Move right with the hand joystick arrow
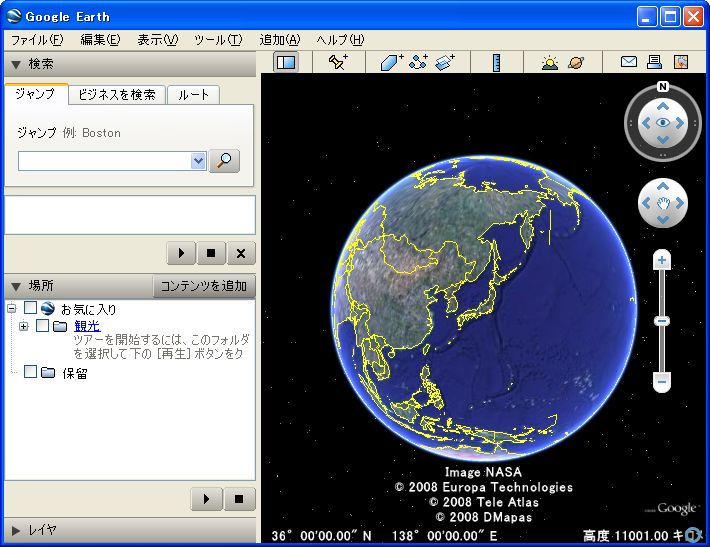The image size is (710, 547). [680, 203]
